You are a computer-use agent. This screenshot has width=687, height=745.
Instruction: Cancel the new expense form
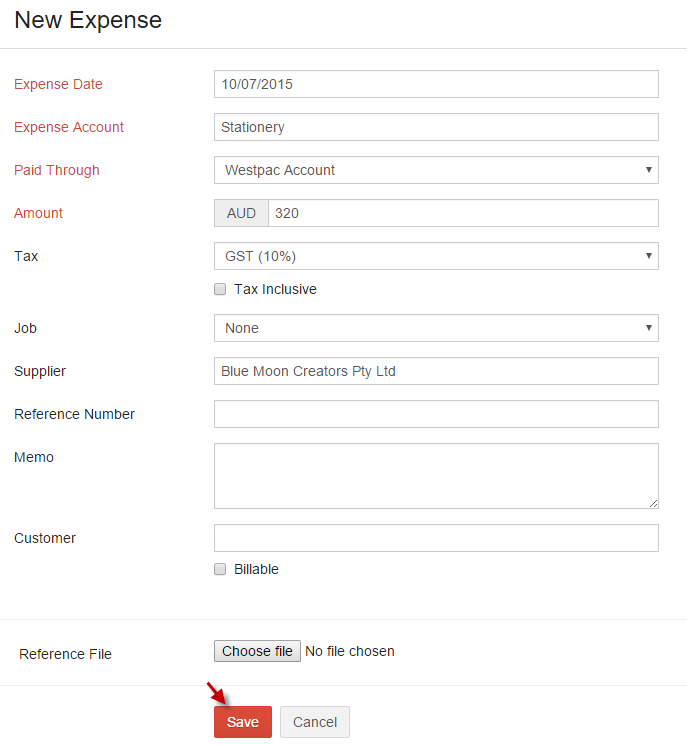315,722
